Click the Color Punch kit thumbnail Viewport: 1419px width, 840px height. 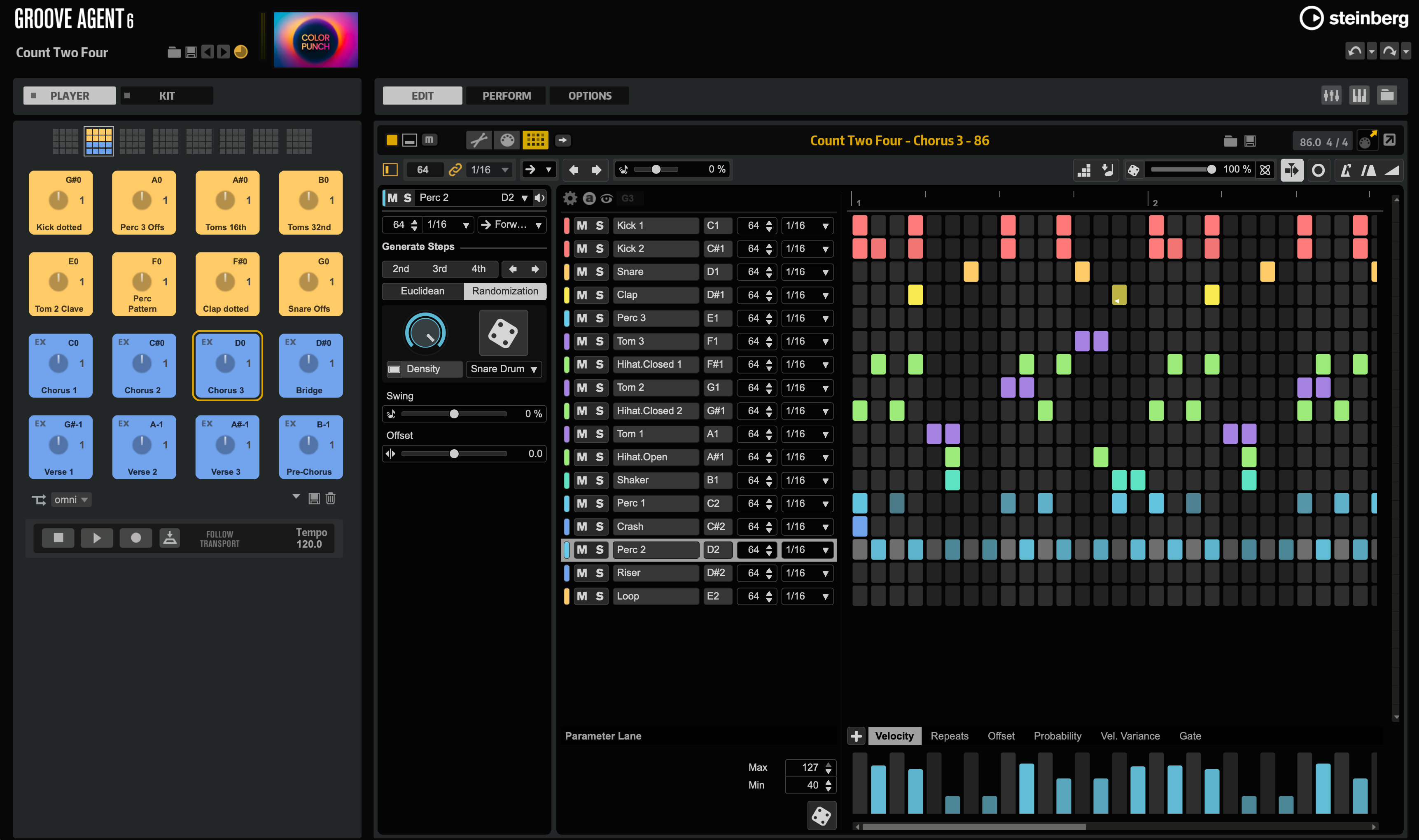click(315, 40)
